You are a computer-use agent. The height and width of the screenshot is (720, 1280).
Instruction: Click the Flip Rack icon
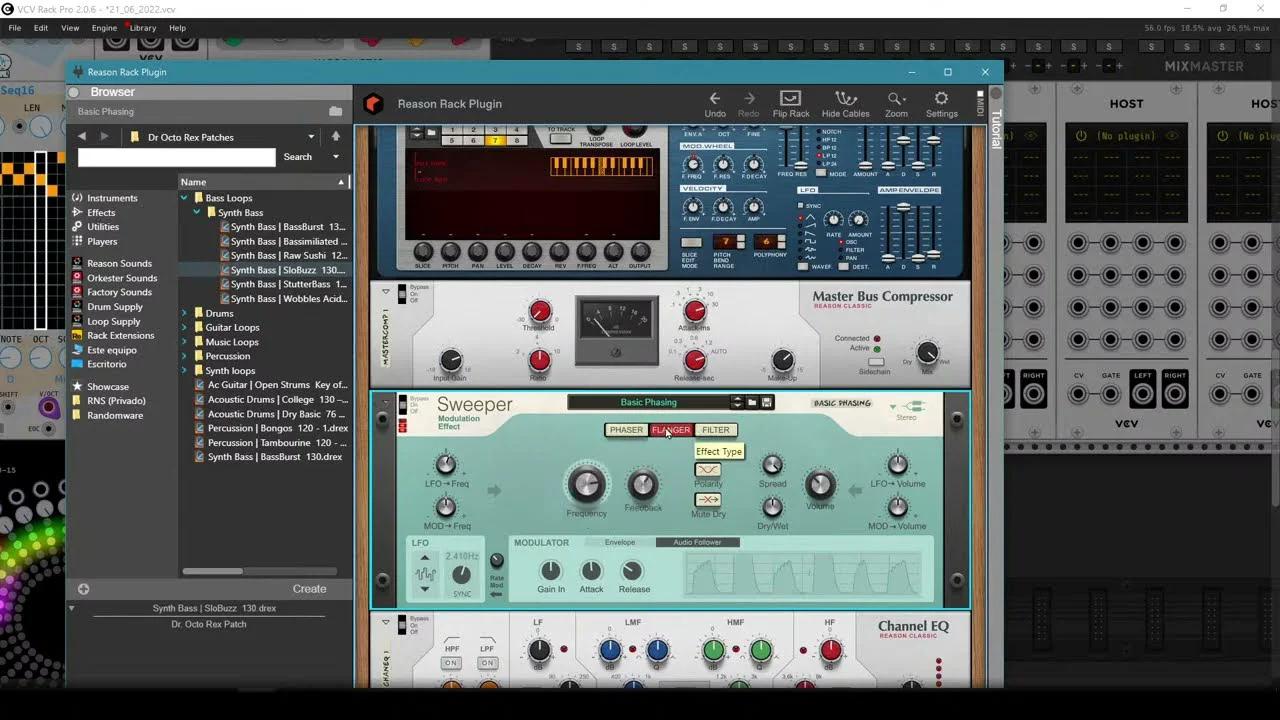[790, 99]
